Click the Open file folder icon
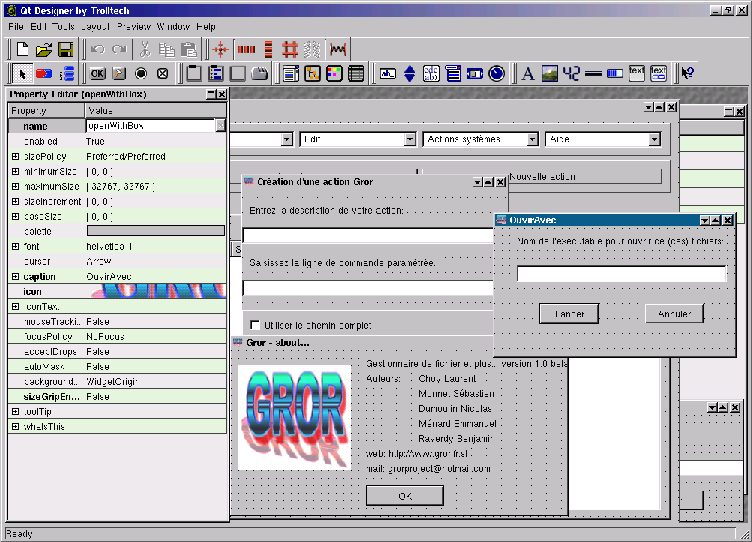752x542 pixels. [x=44, y=49]
